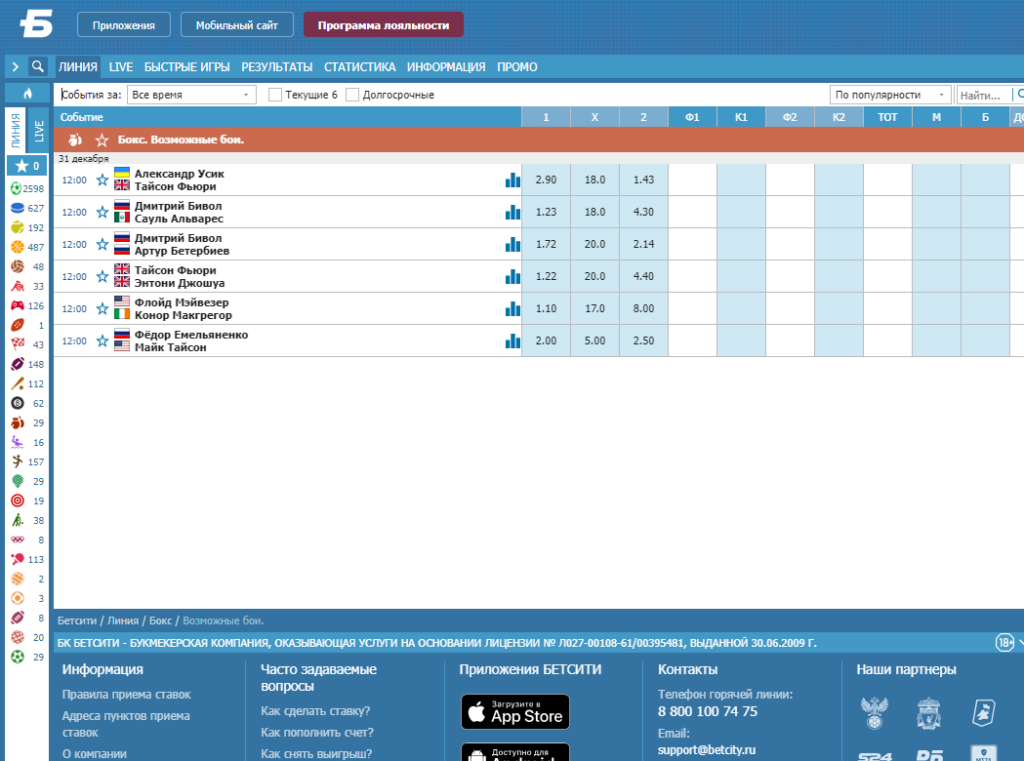Open the Как сделать ставку? link
Viewport: 1024px width, 761px height.
tap(315, 711)
